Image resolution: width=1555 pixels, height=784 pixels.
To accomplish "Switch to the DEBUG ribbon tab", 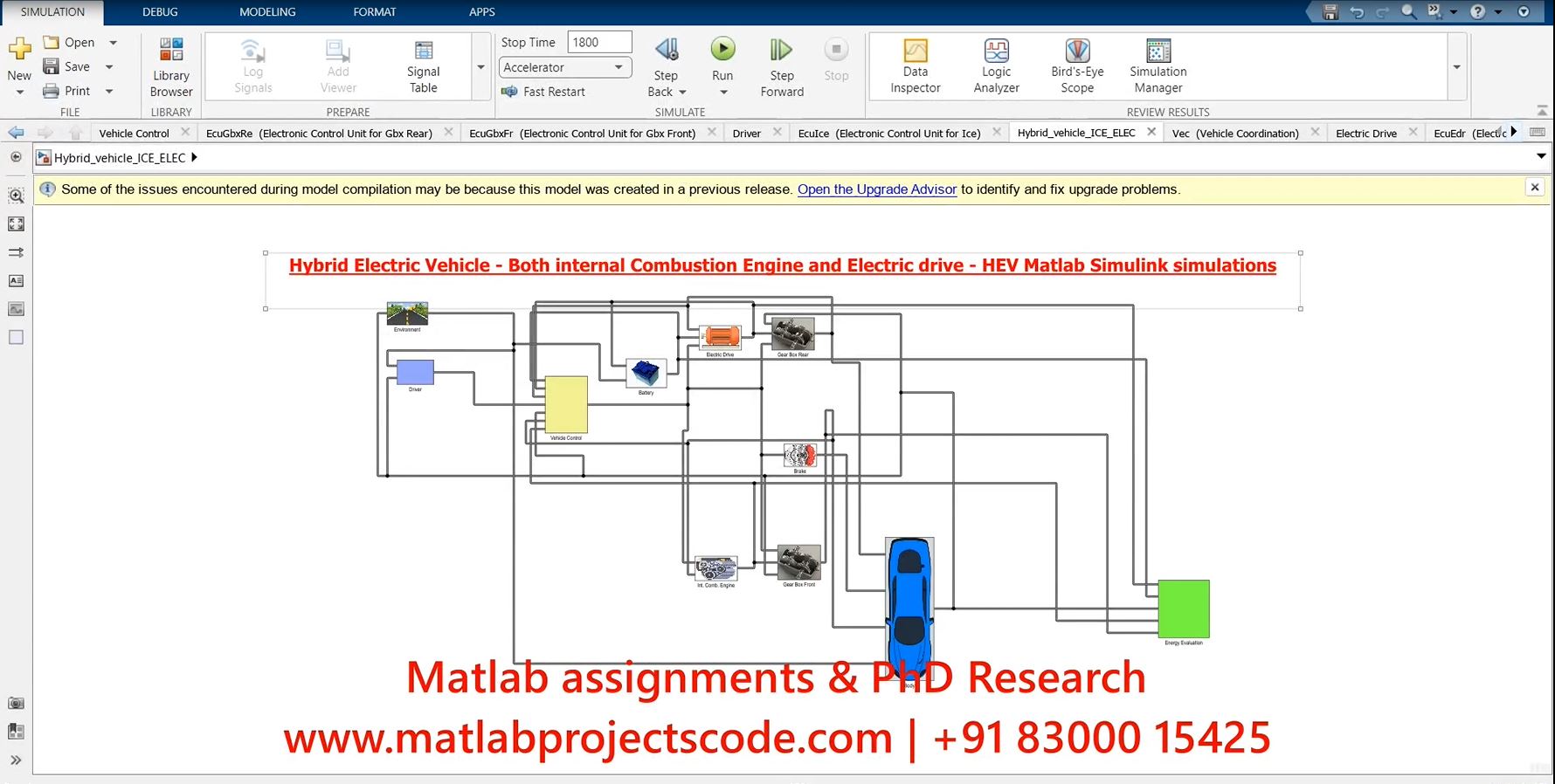I will click(x=160, y=12).
